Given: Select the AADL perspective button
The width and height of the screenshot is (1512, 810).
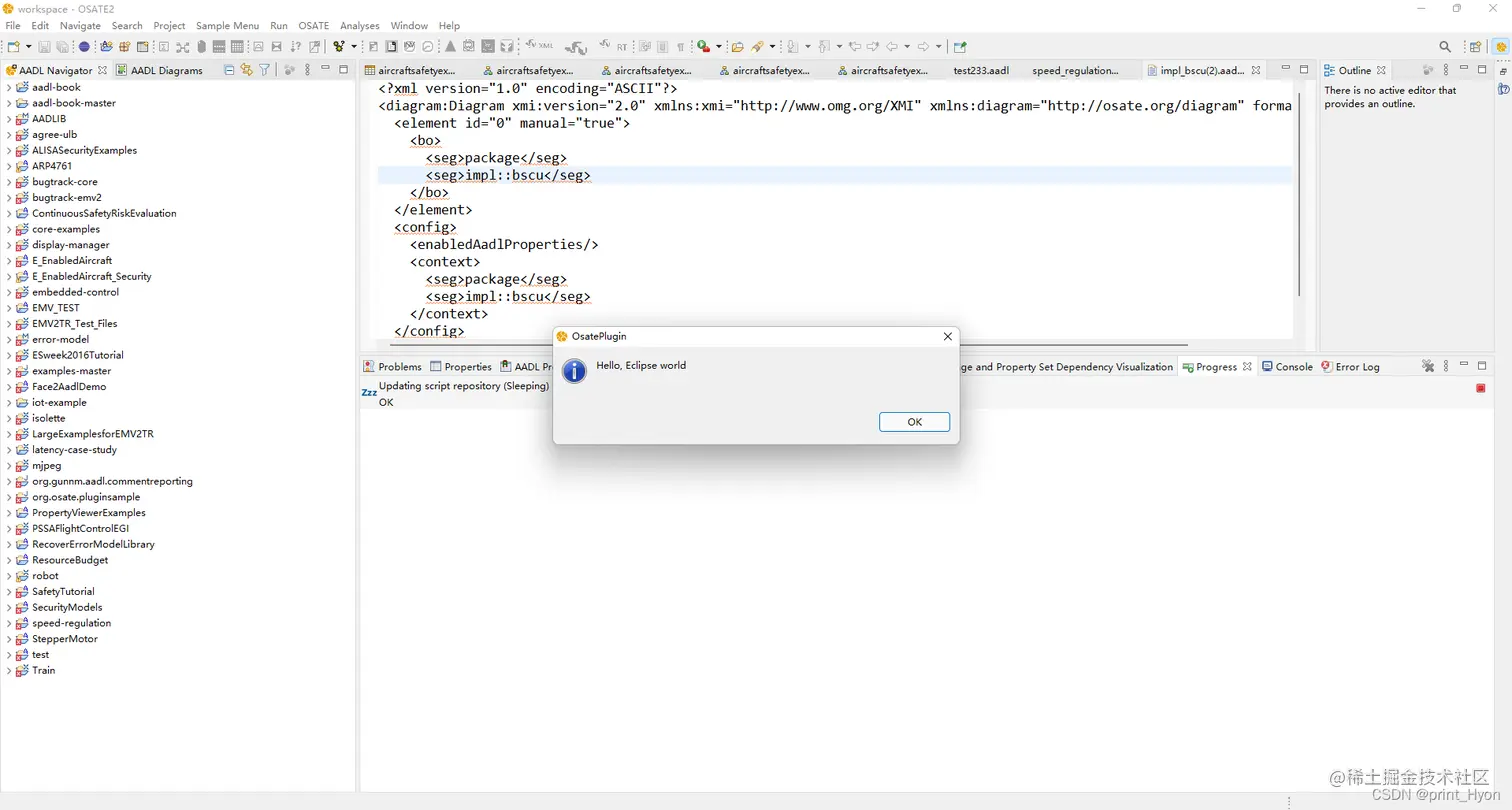Looking at the screenshot, I should 1501,47.
